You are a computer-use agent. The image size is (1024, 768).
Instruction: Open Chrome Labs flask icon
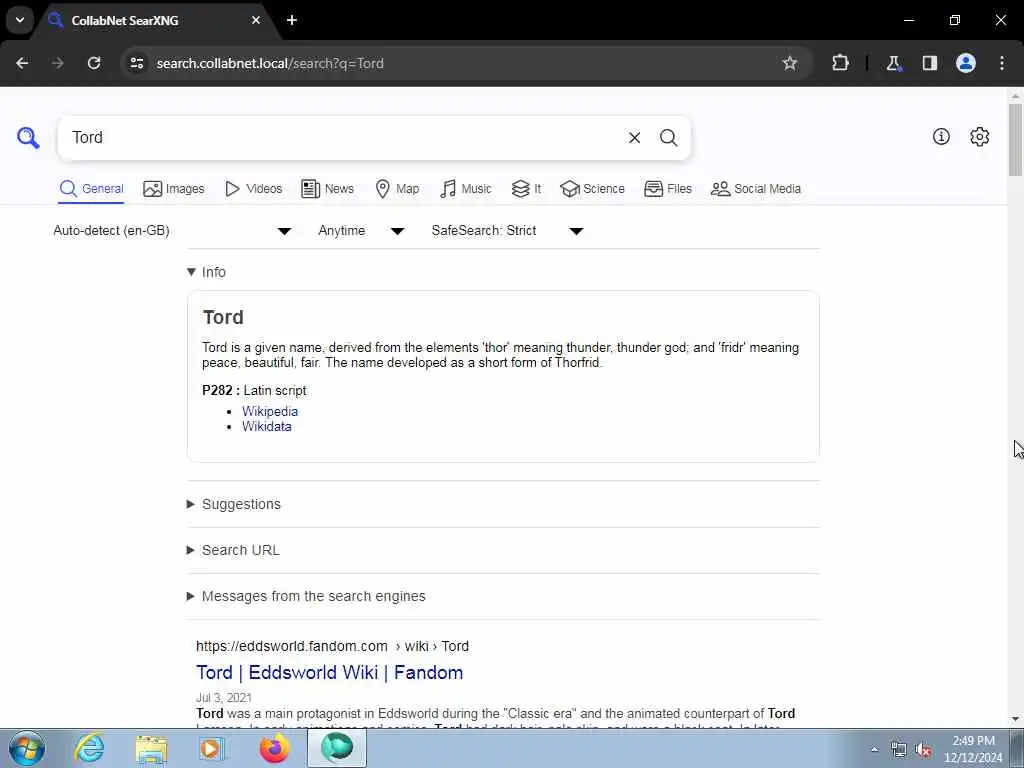click(x=893, y=63)
